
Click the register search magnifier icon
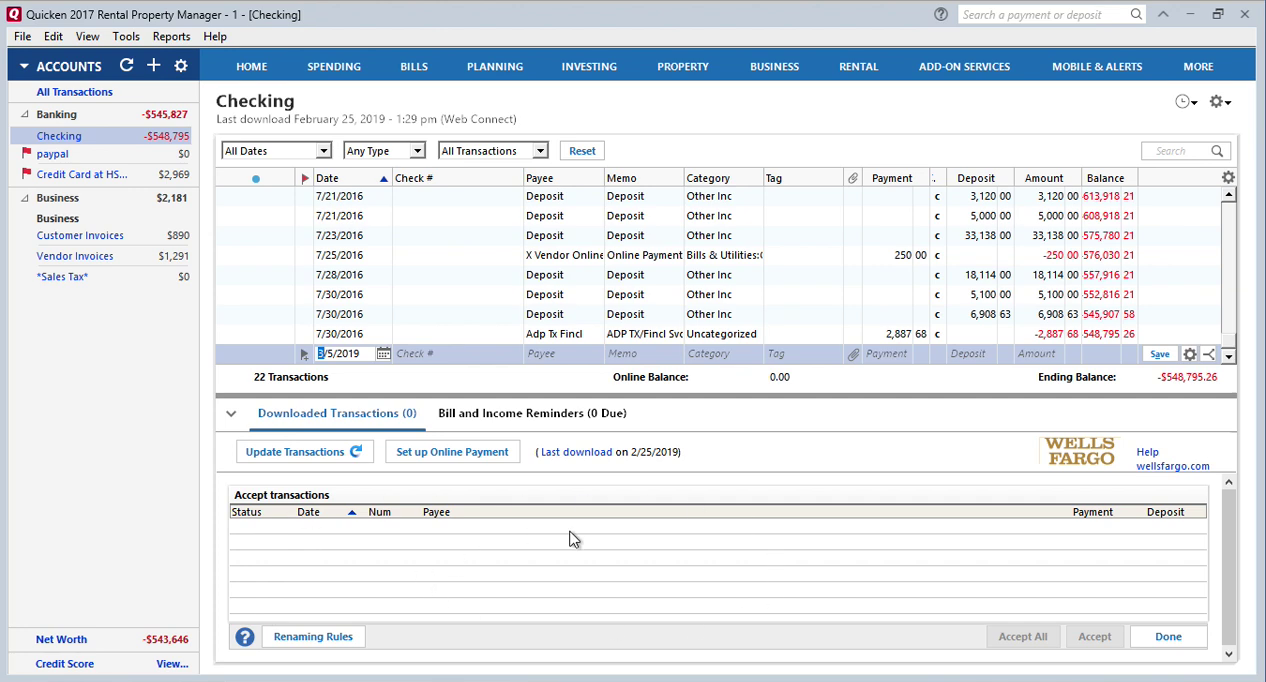1217,151
